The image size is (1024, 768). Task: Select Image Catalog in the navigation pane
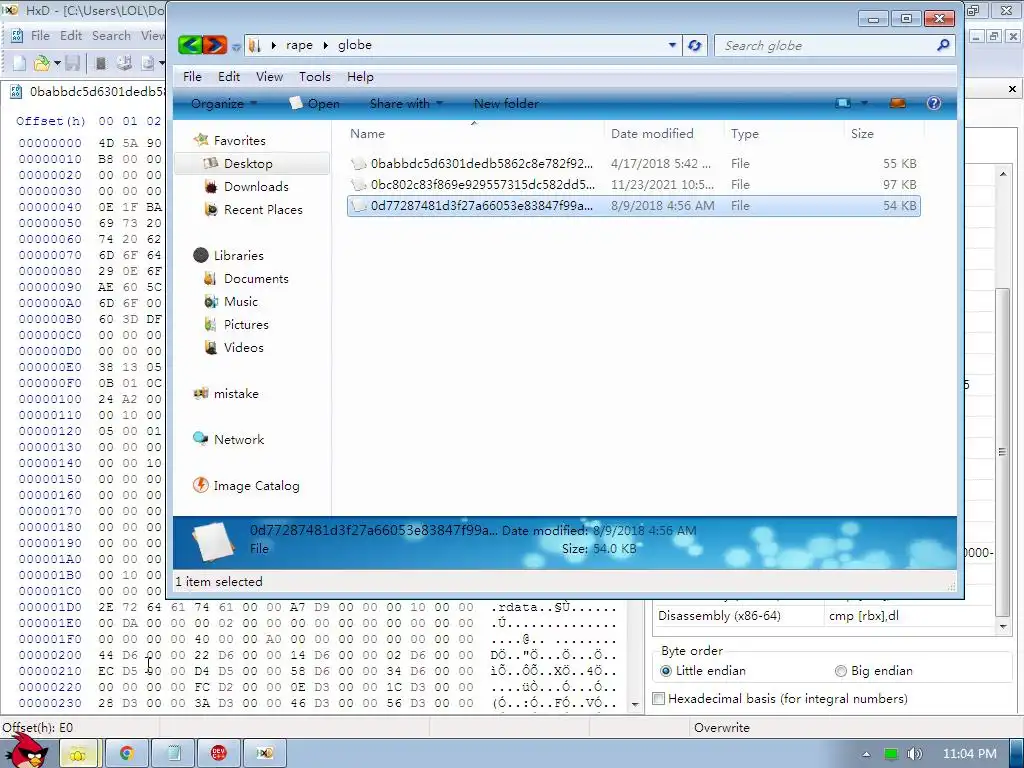(x=256, y=486)
